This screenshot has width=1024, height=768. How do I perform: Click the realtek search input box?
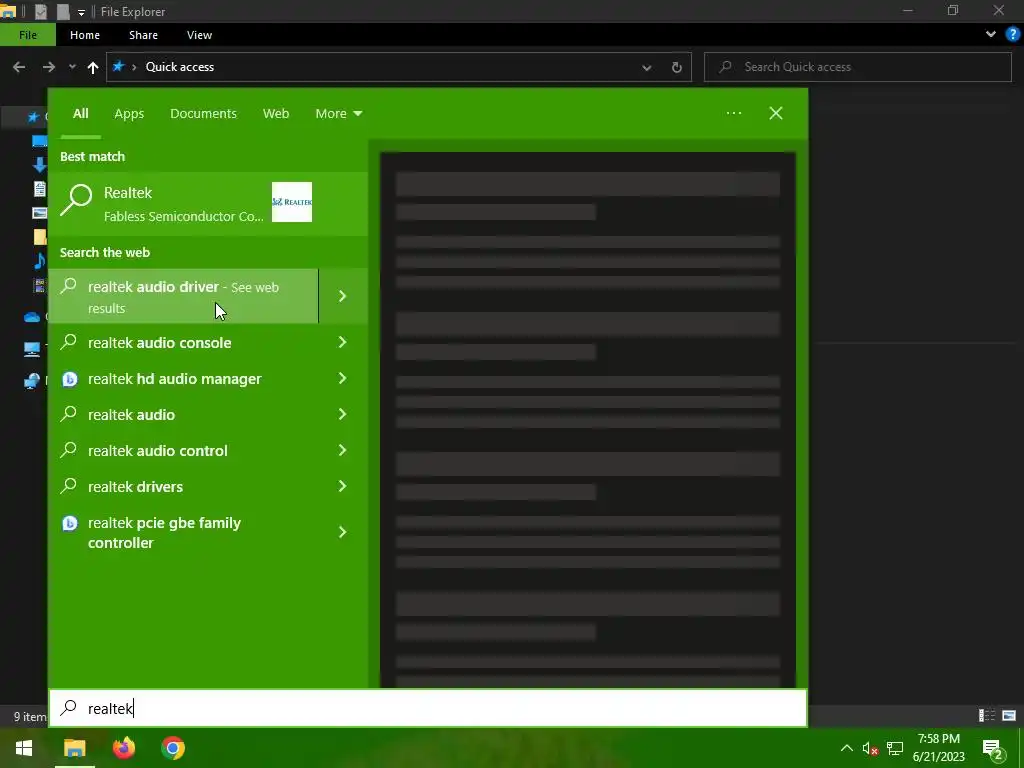click(428, 708)
